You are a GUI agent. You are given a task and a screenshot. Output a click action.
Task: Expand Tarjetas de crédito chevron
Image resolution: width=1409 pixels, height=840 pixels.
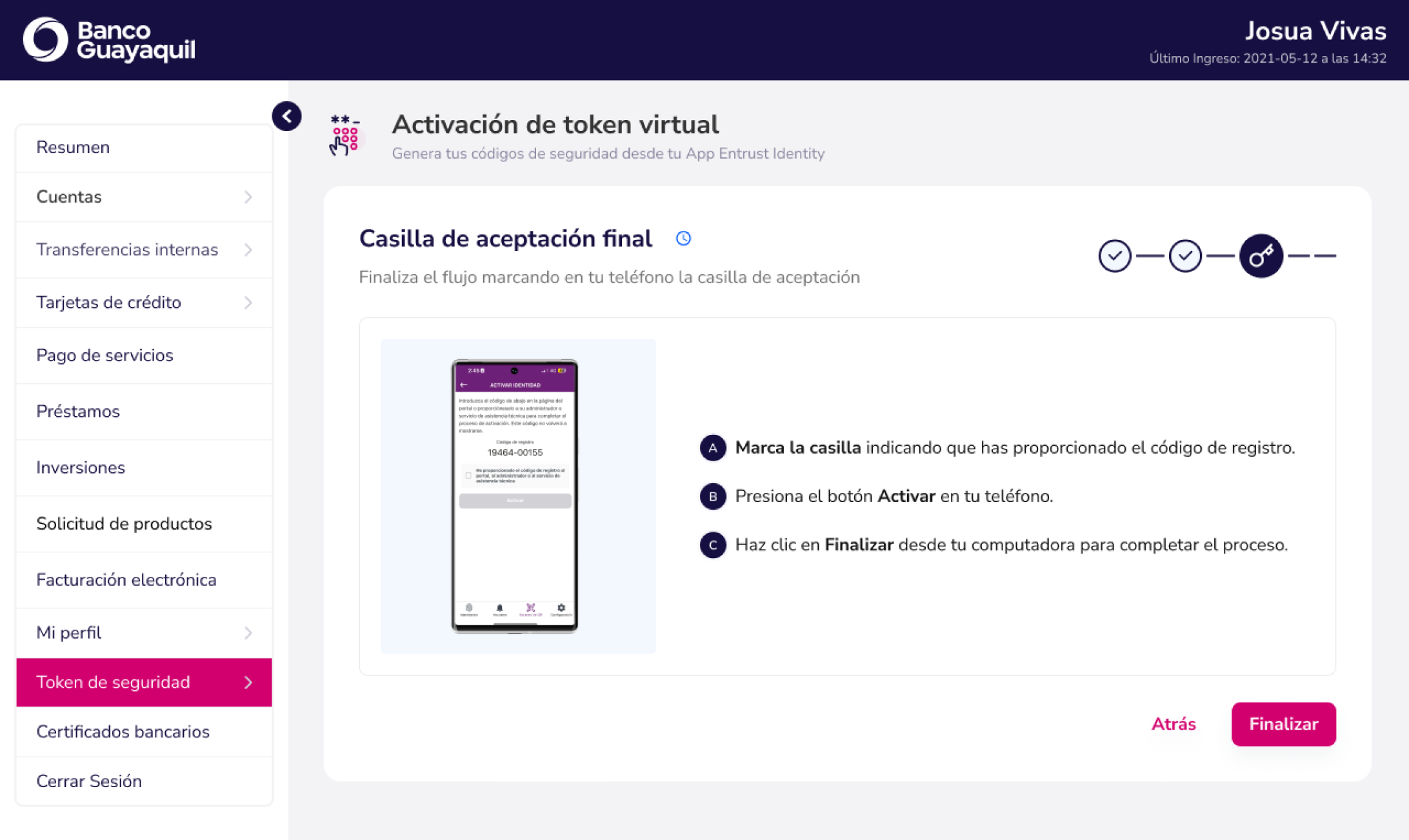pos(248,303)
